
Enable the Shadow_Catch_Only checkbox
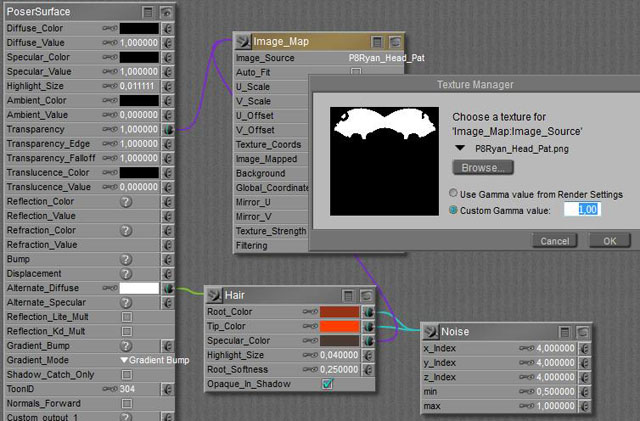[x=127, y=375]
